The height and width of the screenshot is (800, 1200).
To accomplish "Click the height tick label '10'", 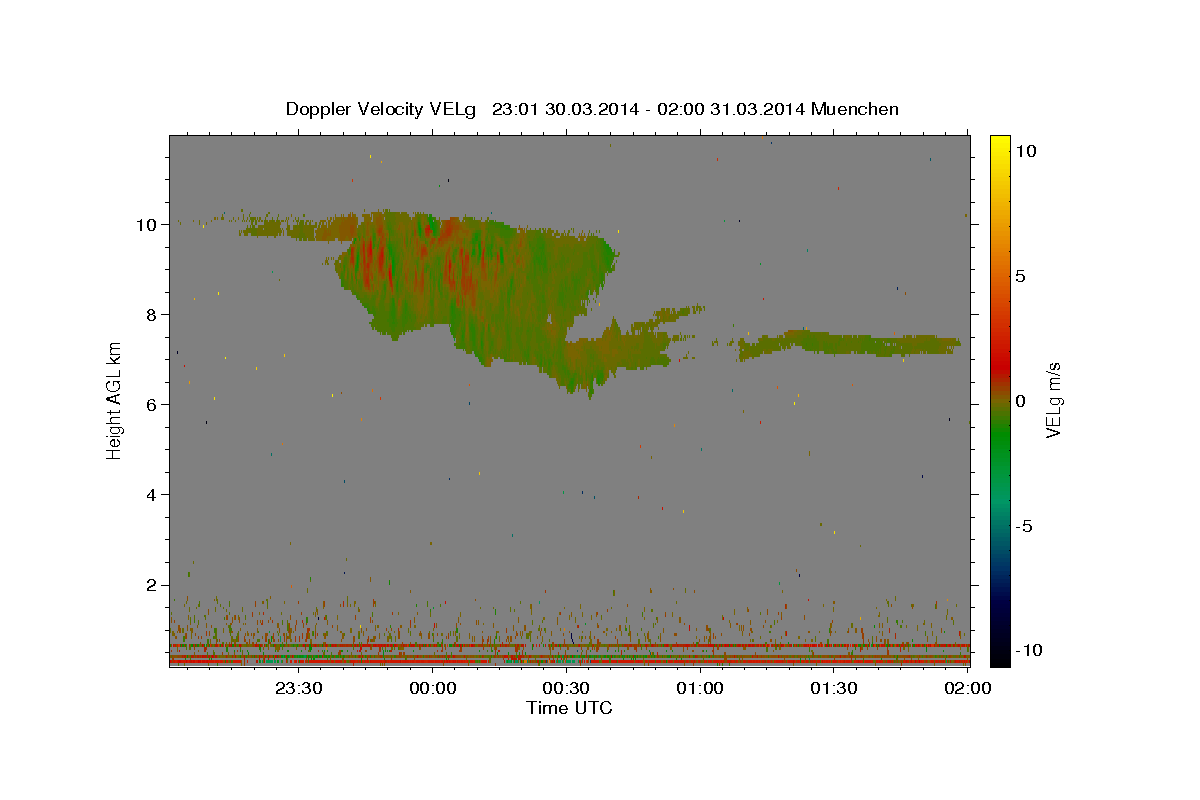I will pos(146,225).
